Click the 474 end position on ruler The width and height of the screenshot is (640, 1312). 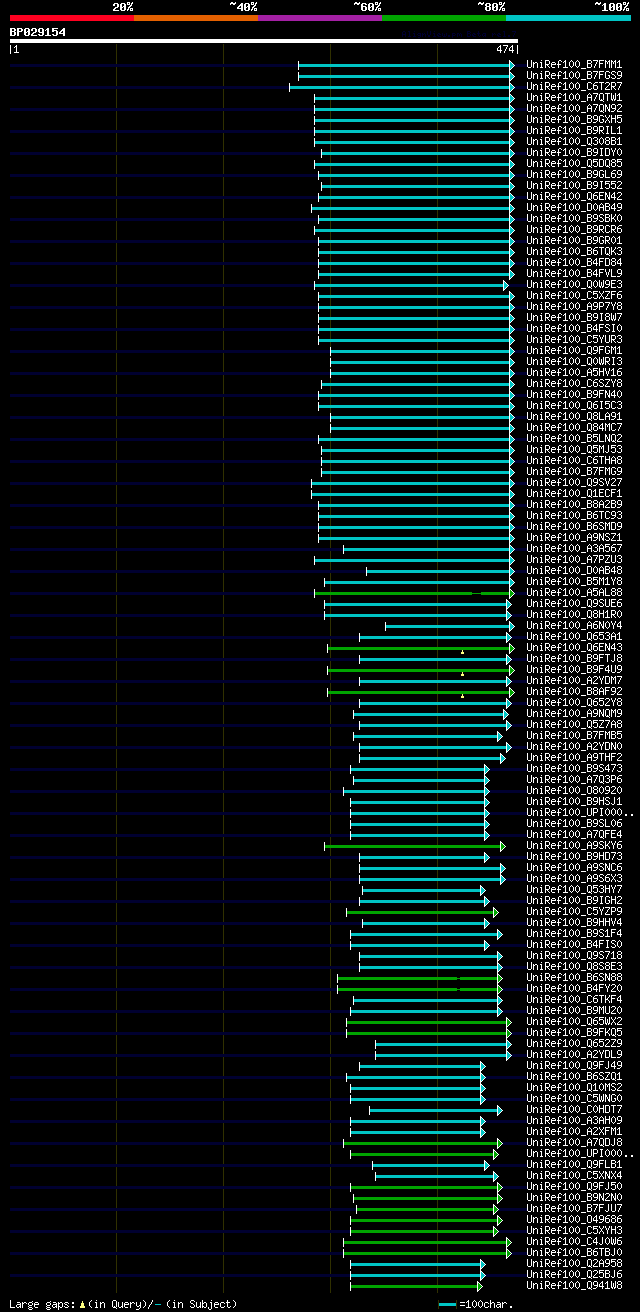pos(504,49)
